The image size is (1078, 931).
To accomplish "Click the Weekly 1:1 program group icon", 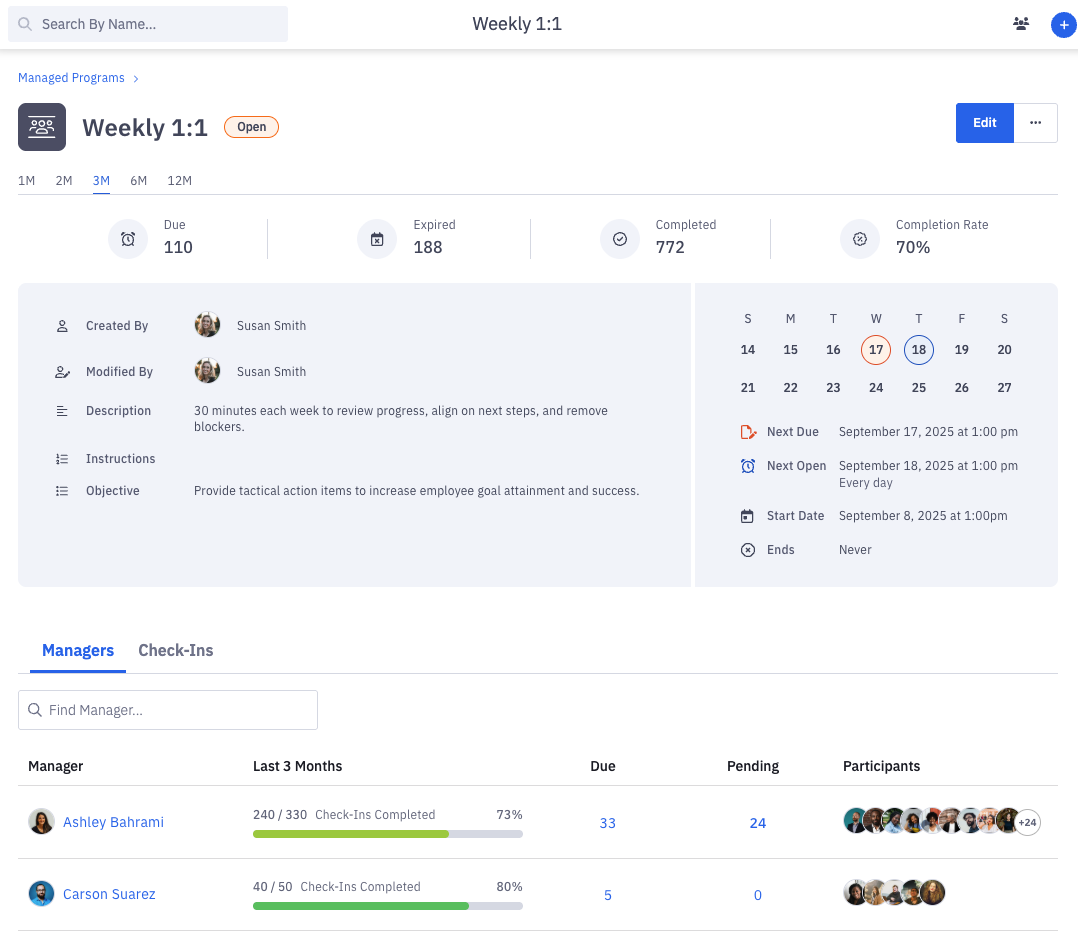I will (41, 127).
